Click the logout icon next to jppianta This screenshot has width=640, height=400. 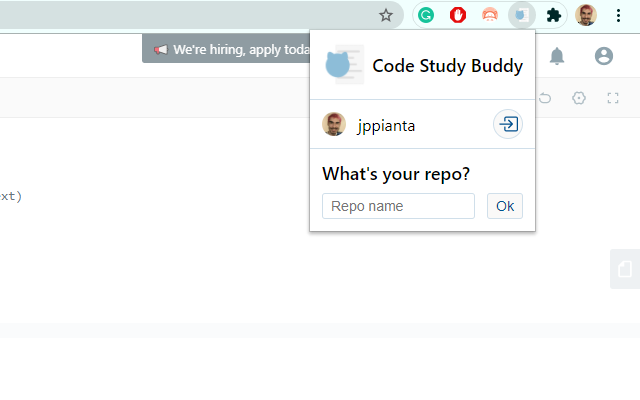click(508, 125)
